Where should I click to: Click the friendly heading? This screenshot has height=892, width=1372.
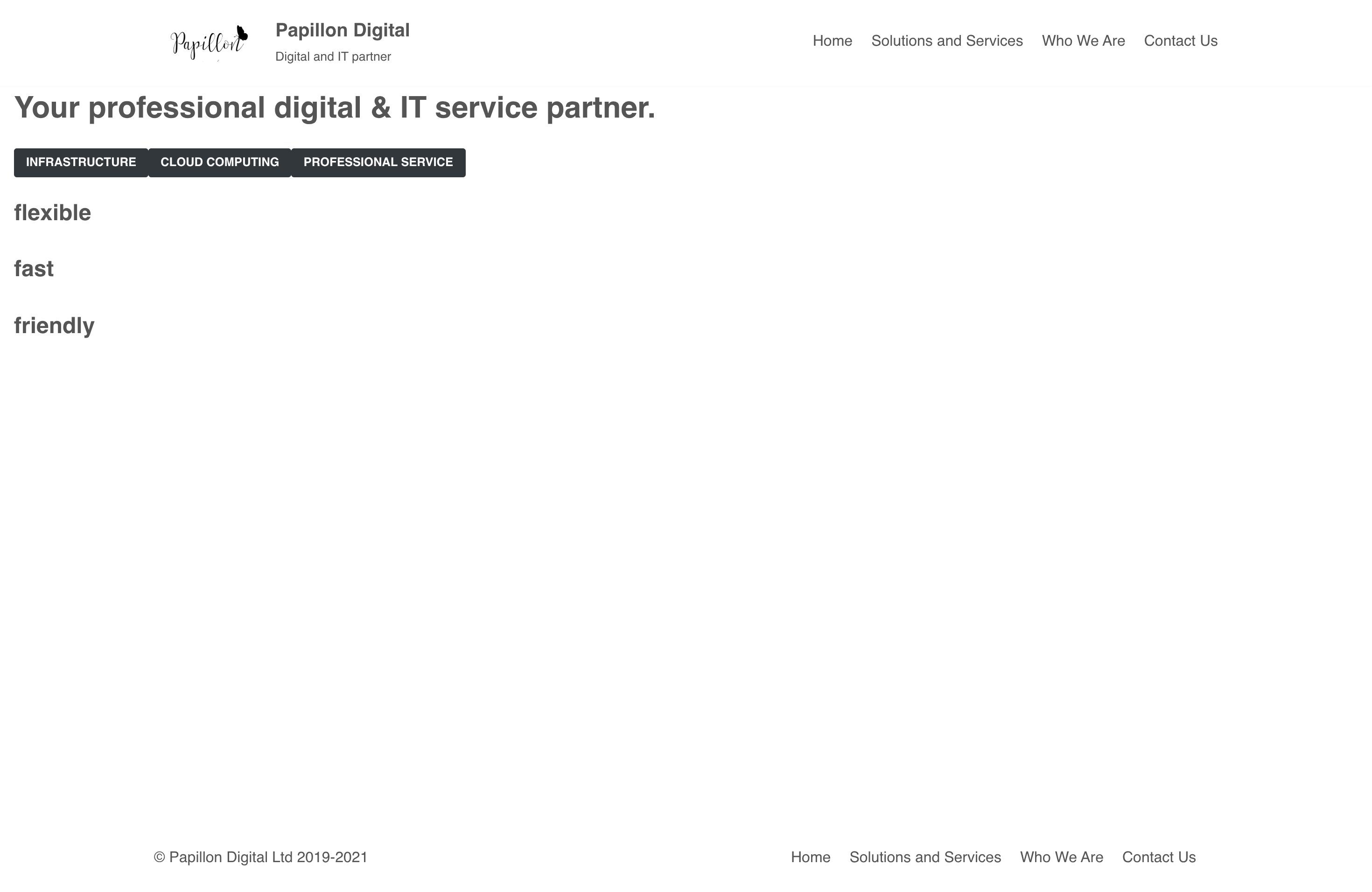click(x=54, y=325)
